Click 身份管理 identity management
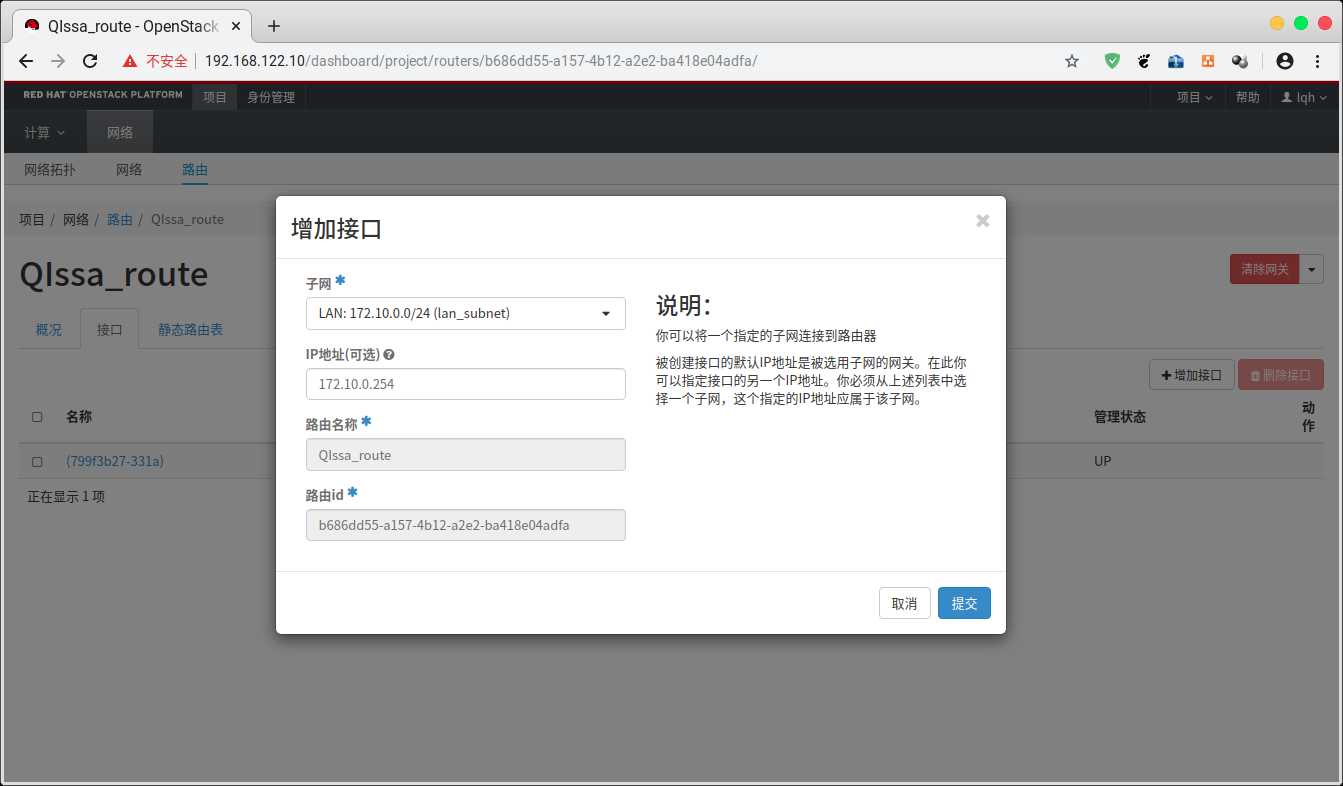 click(x=271, y=97)
